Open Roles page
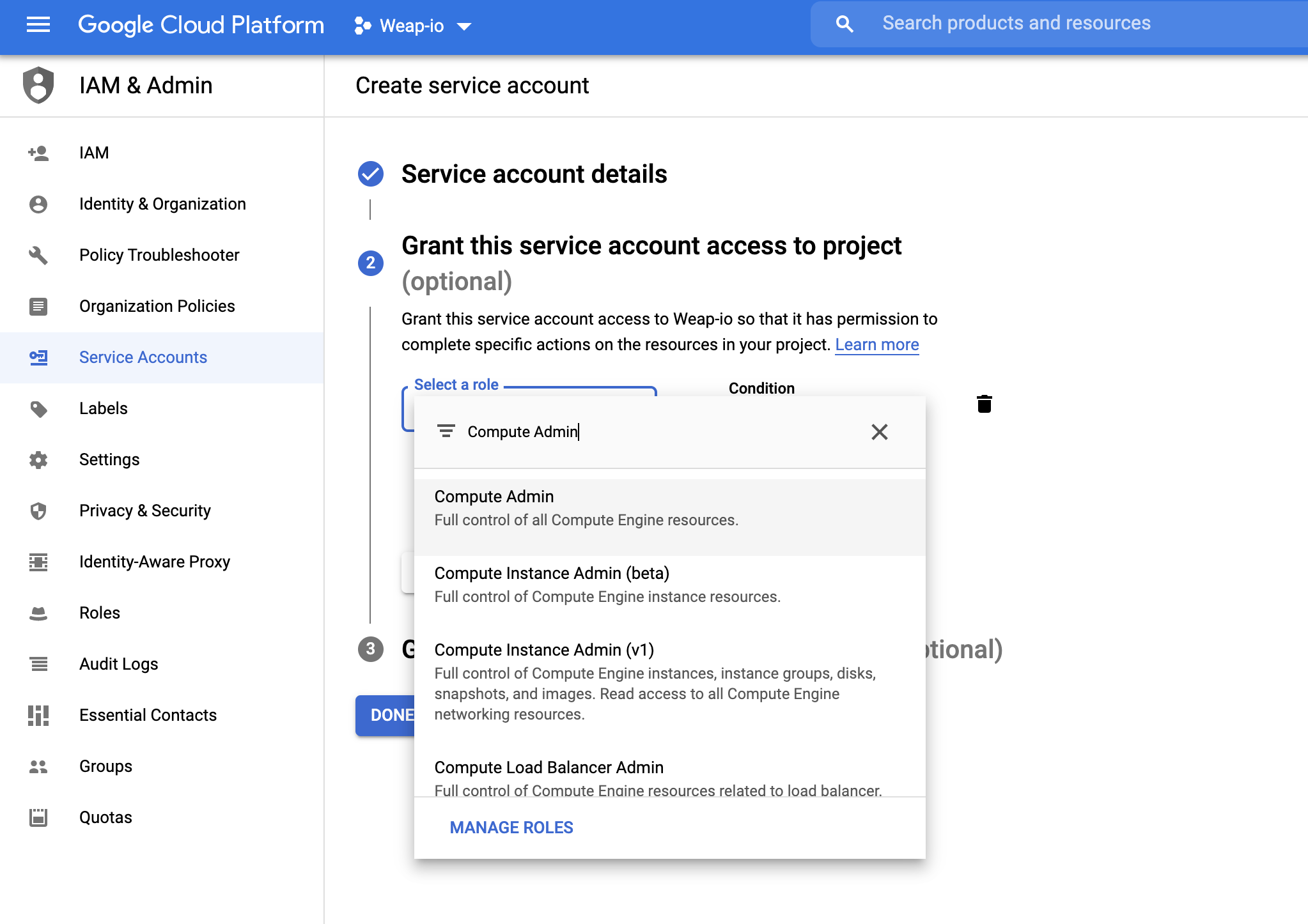1308x924 pixels. point(162,613)
